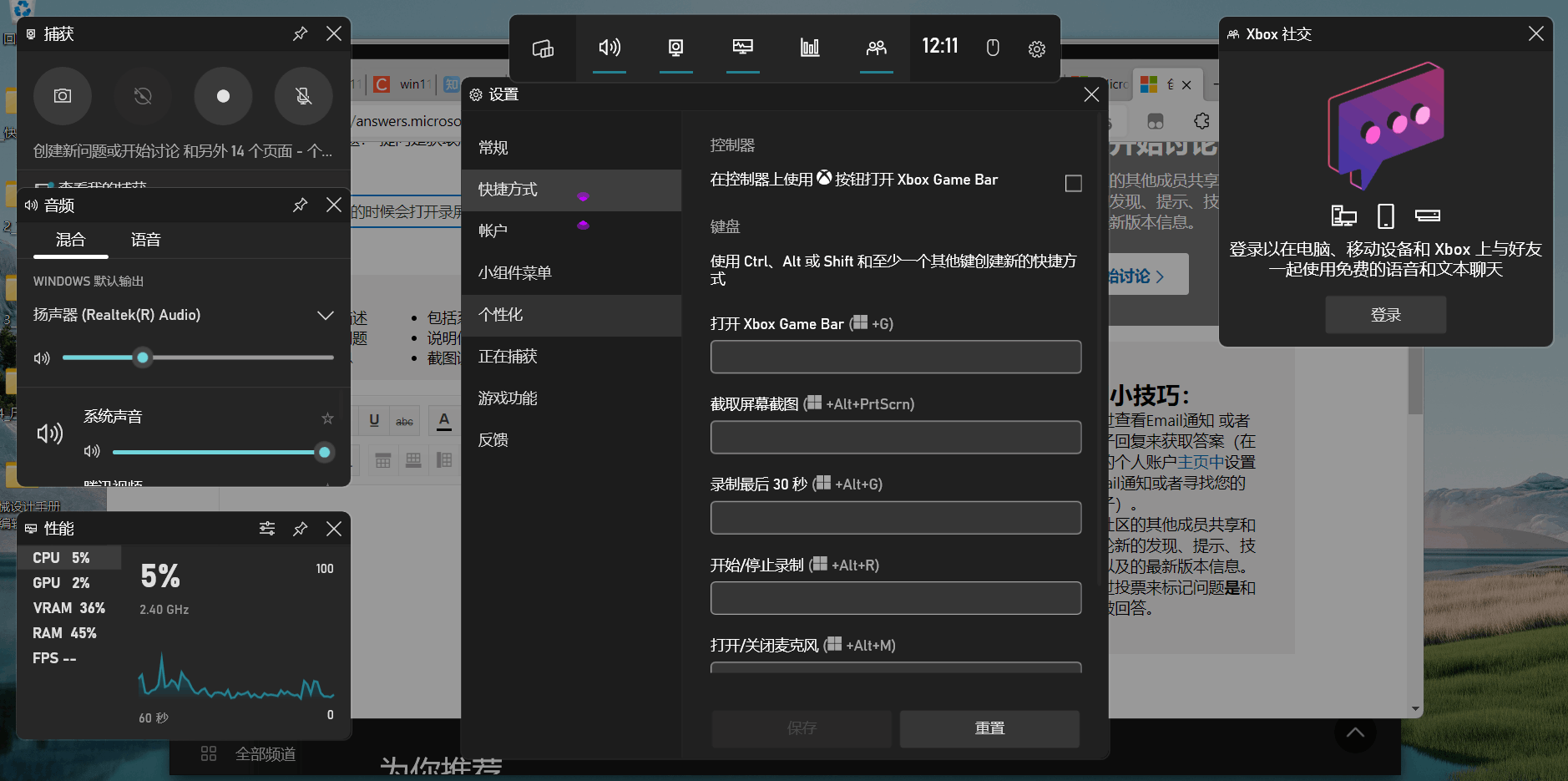Pin the Audio widget
The image size is (1568, 781).
pos(301,205)
